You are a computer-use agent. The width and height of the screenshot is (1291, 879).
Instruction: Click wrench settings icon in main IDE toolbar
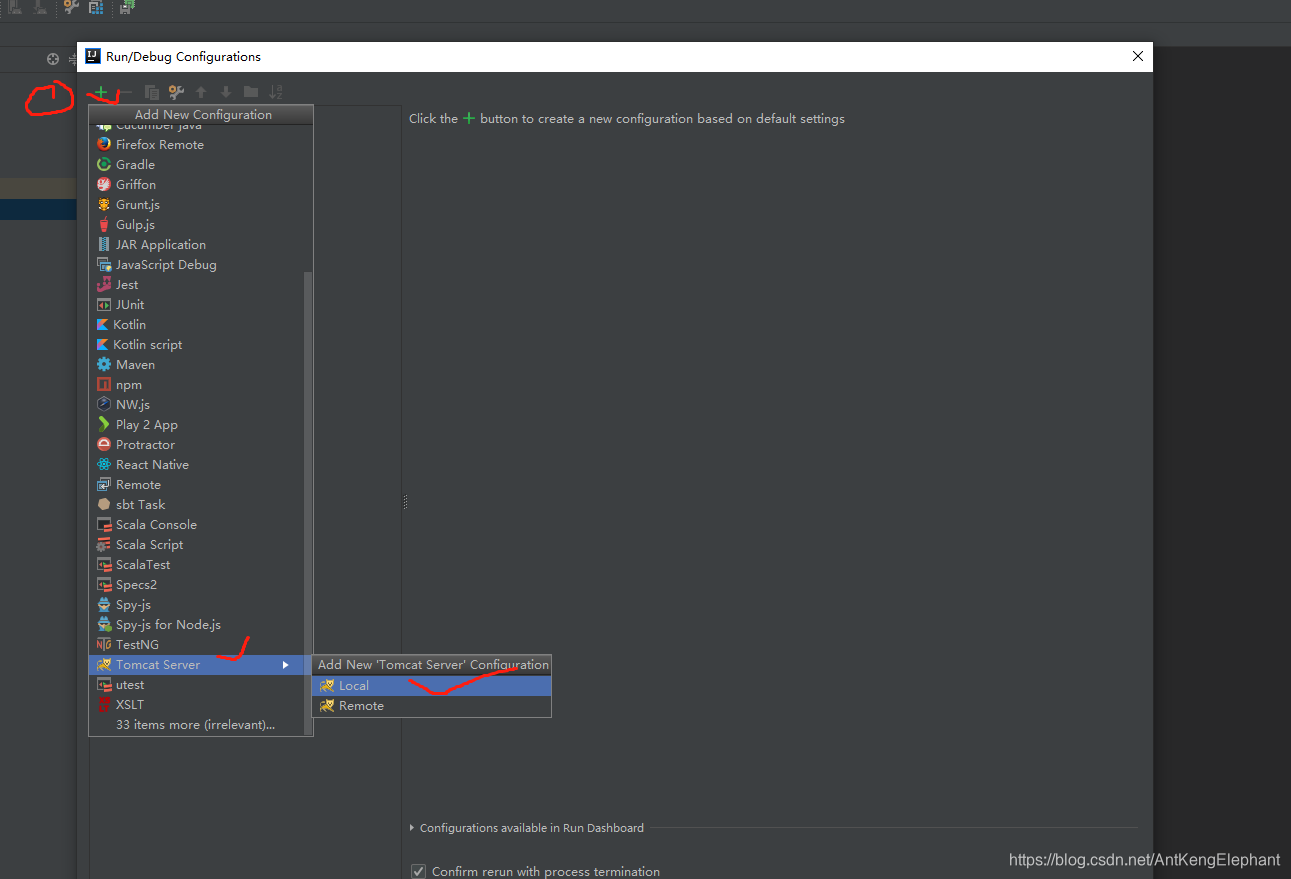(70, 7)
